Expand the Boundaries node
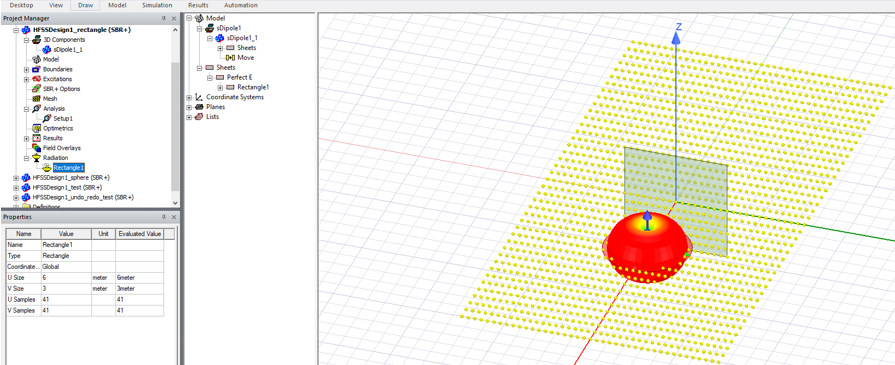 coord(26,69)
